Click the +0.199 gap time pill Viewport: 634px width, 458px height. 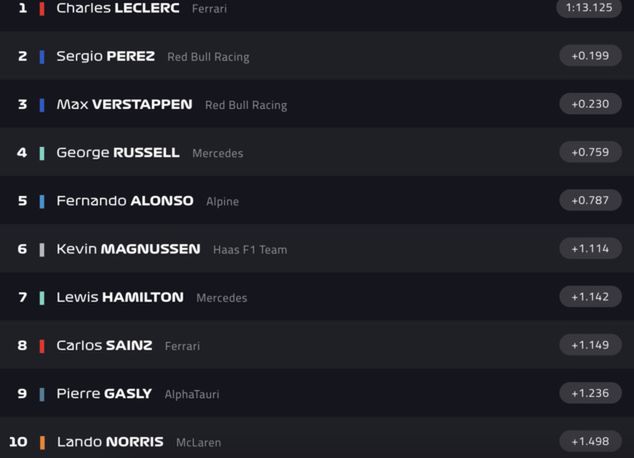point(590,56)
